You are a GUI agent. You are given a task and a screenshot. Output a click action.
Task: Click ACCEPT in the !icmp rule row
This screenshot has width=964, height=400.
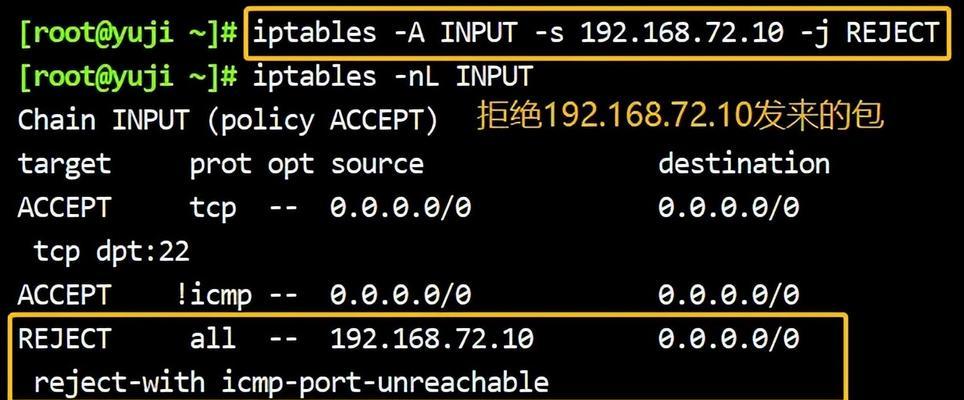click(x=64, y=296)
